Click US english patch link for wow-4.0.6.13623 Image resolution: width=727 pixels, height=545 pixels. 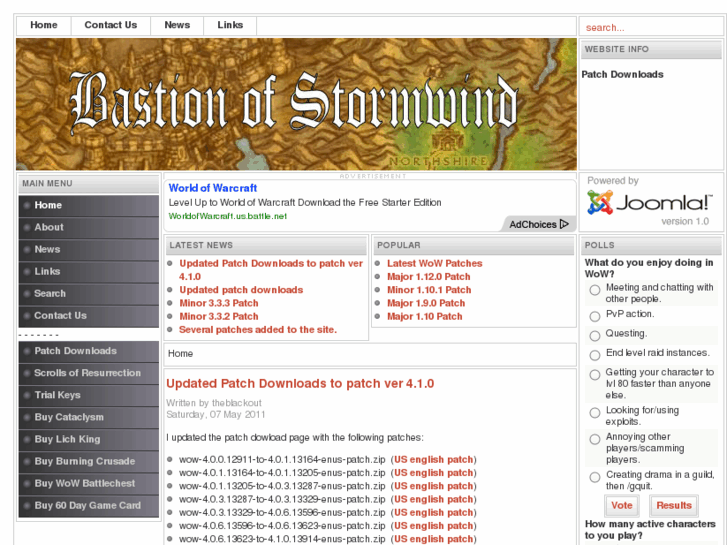[x=434, y=539]
